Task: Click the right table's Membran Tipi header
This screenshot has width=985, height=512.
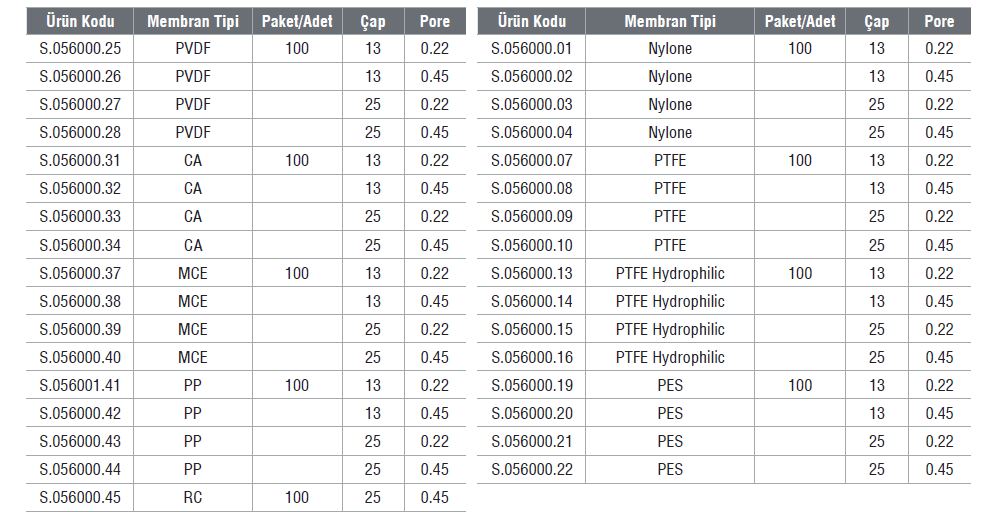Action: tap(670, 21)
